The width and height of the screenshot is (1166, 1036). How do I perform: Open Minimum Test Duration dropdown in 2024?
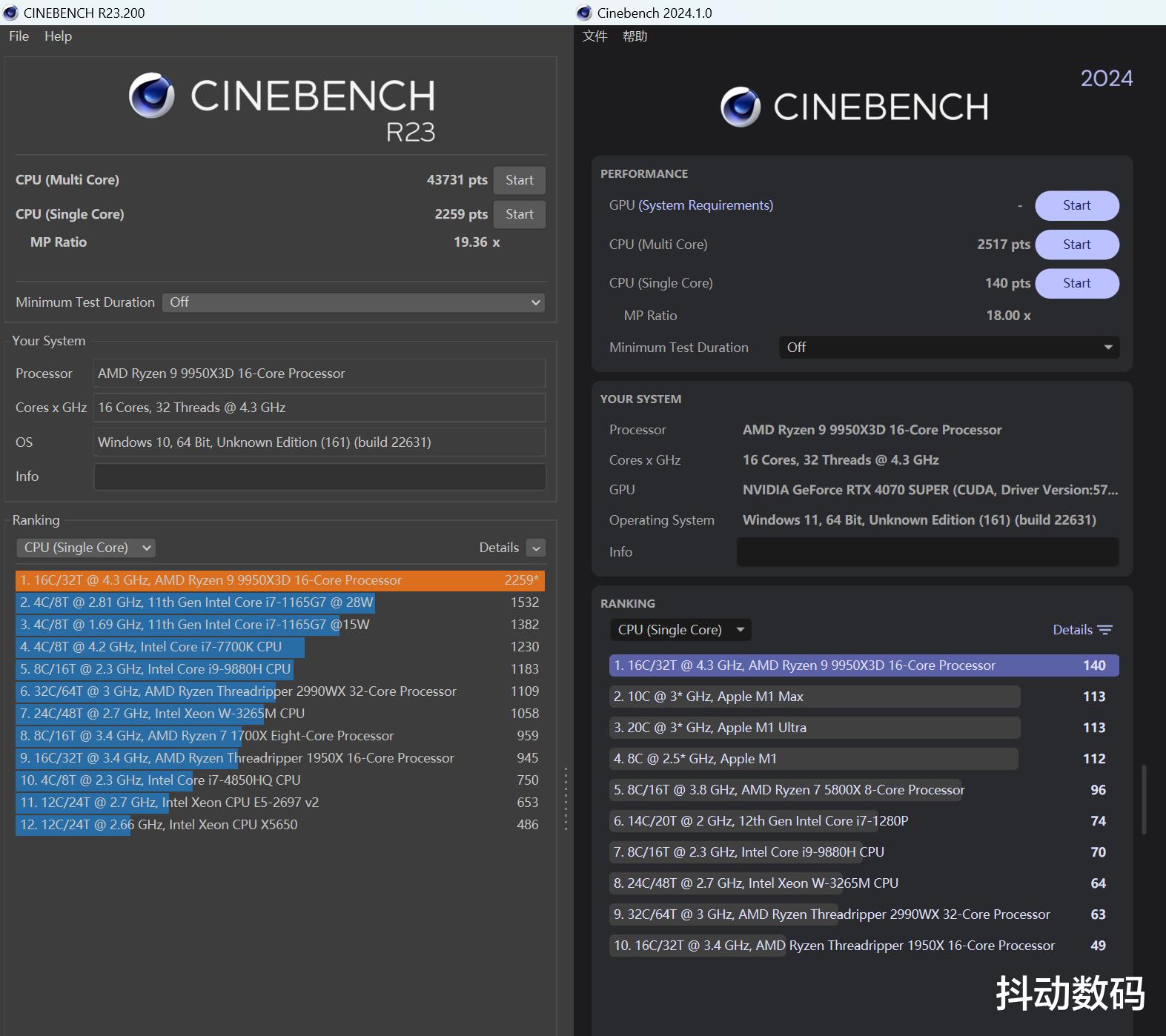(949, 348)
